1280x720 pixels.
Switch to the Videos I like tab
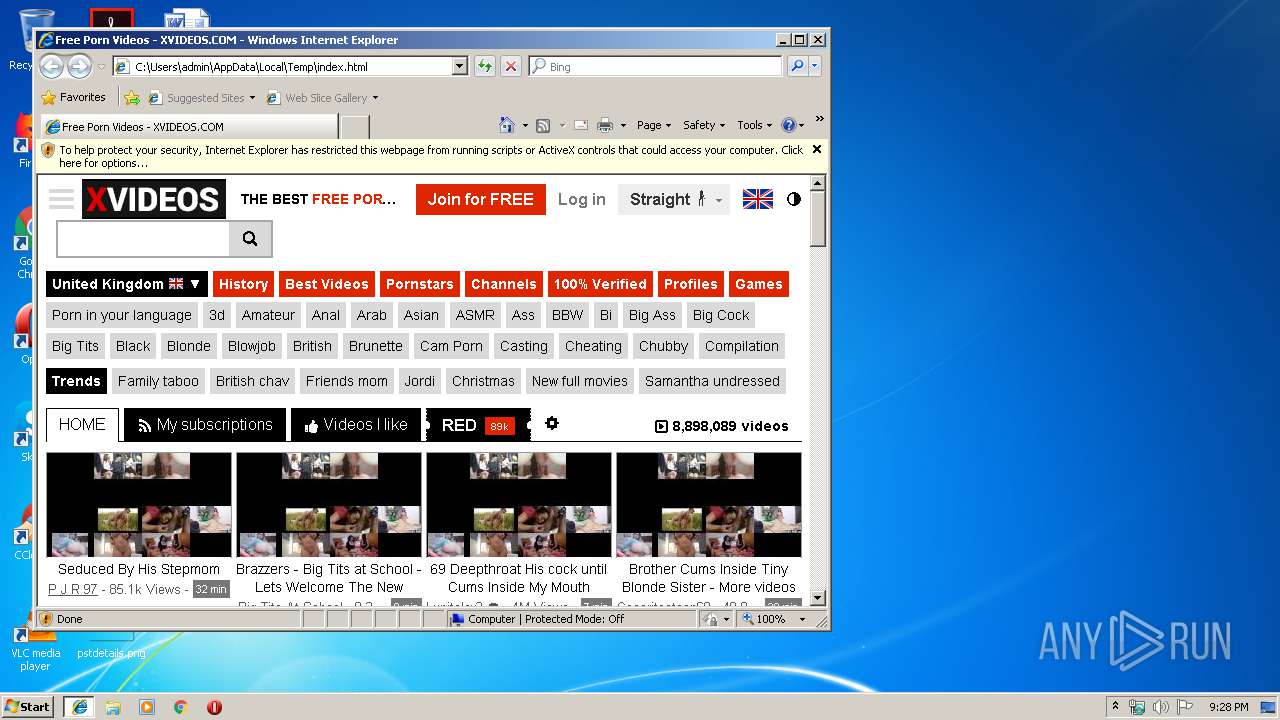click(x=356, y=425)
